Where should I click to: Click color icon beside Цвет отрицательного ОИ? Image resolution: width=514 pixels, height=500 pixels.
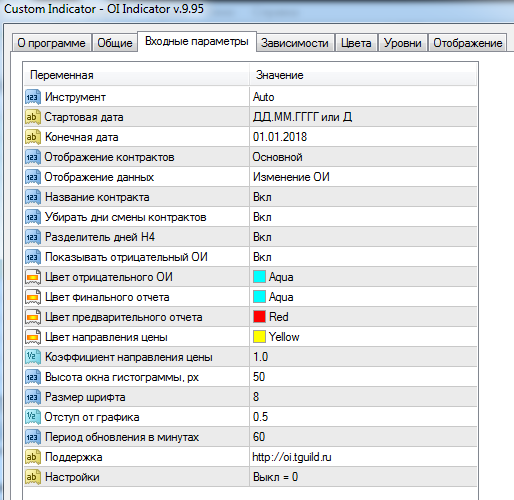point(33,277)
